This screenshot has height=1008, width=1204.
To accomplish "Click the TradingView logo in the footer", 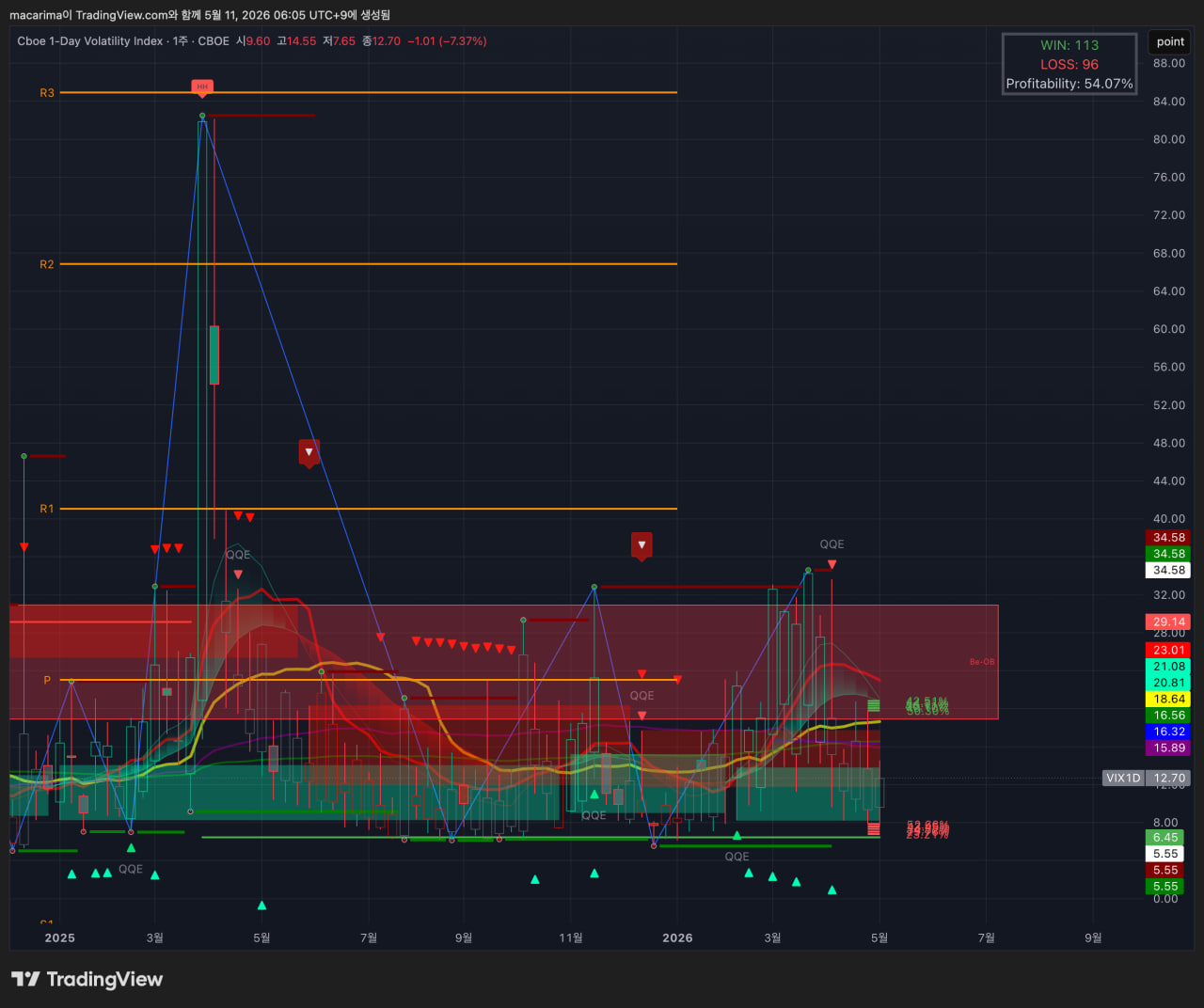I will pyautogui.click(x=87, y=979).
